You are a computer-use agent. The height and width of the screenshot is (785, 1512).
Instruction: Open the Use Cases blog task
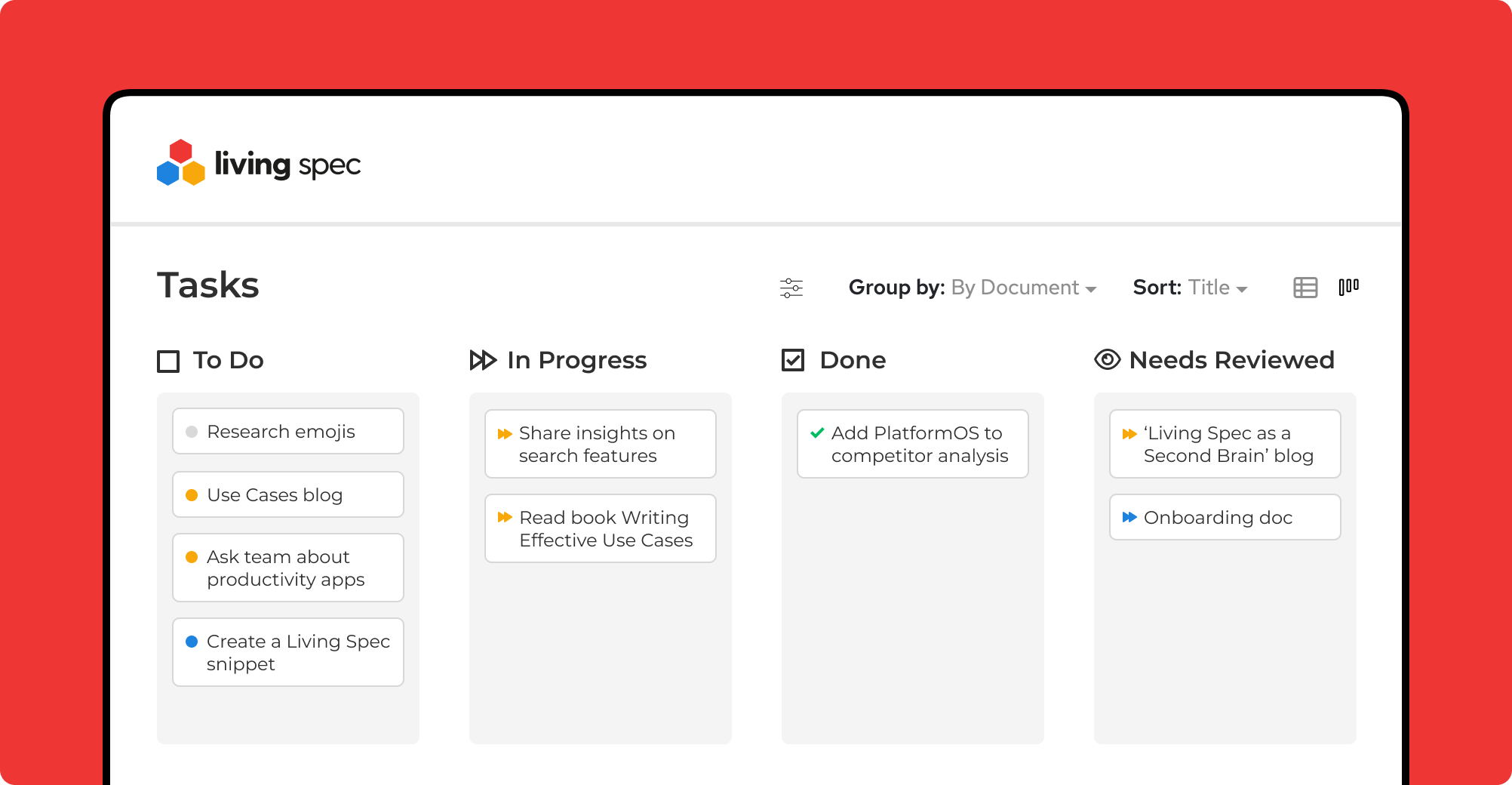288,495
